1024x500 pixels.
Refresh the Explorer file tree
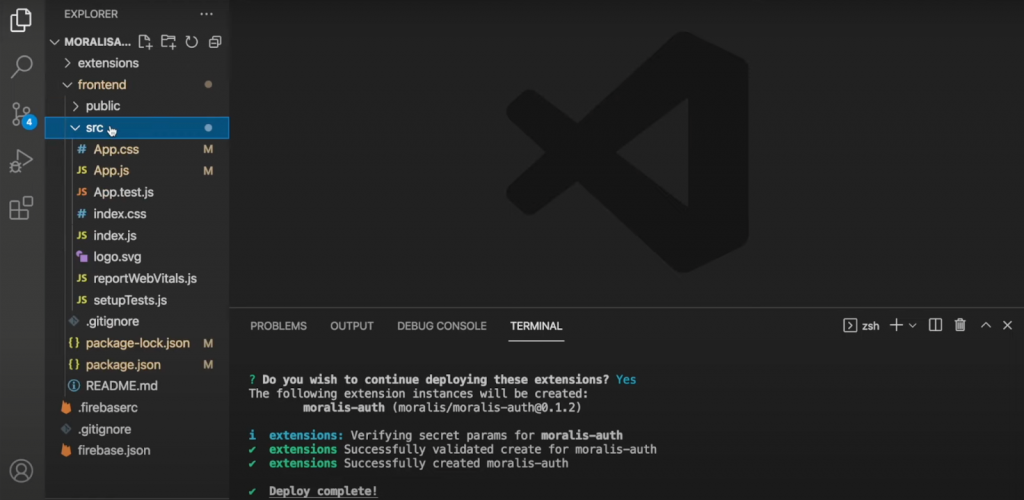191,42
